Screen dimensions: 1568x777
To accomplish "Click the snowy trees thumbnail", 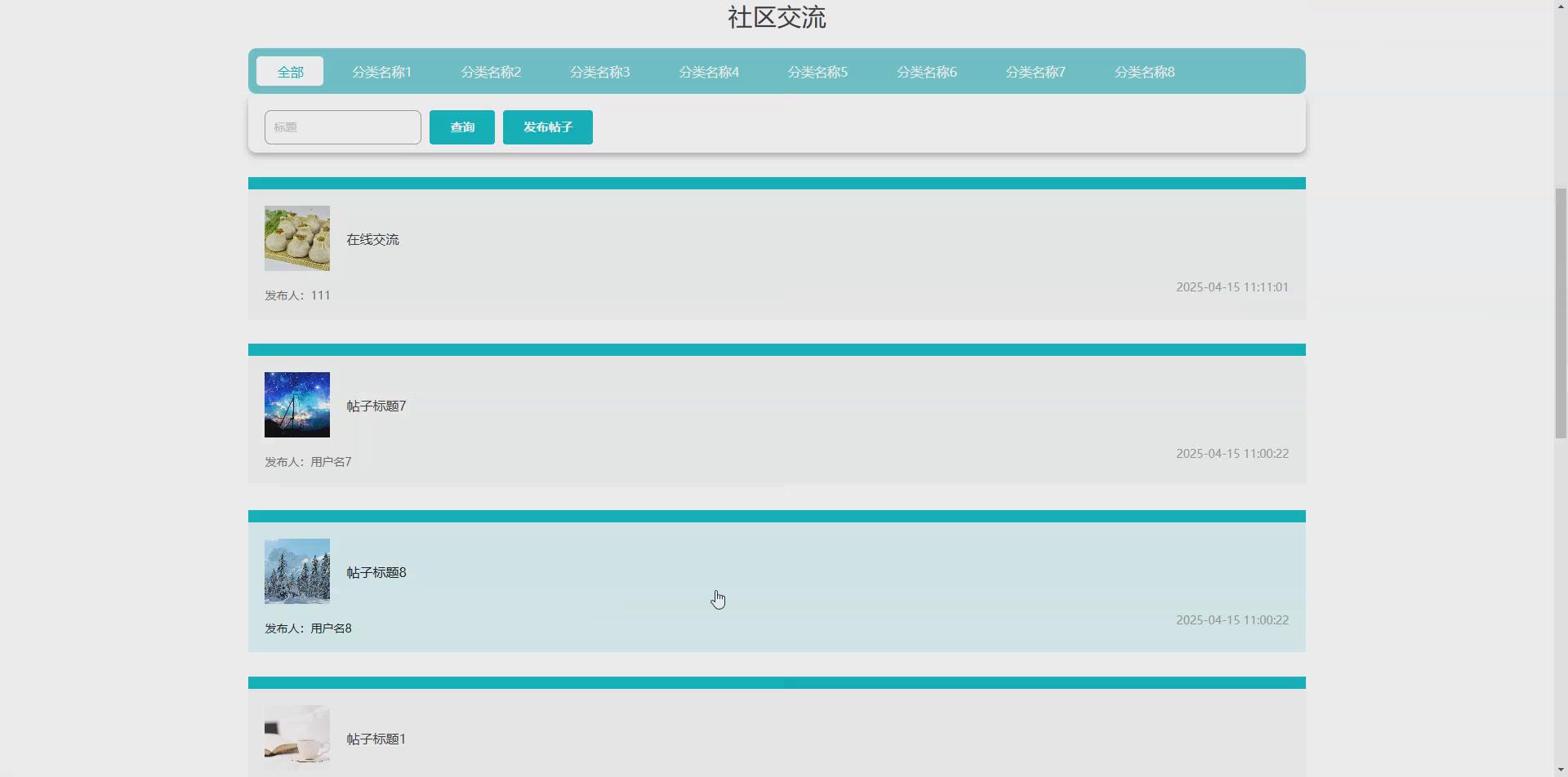I will click(297, 571).
